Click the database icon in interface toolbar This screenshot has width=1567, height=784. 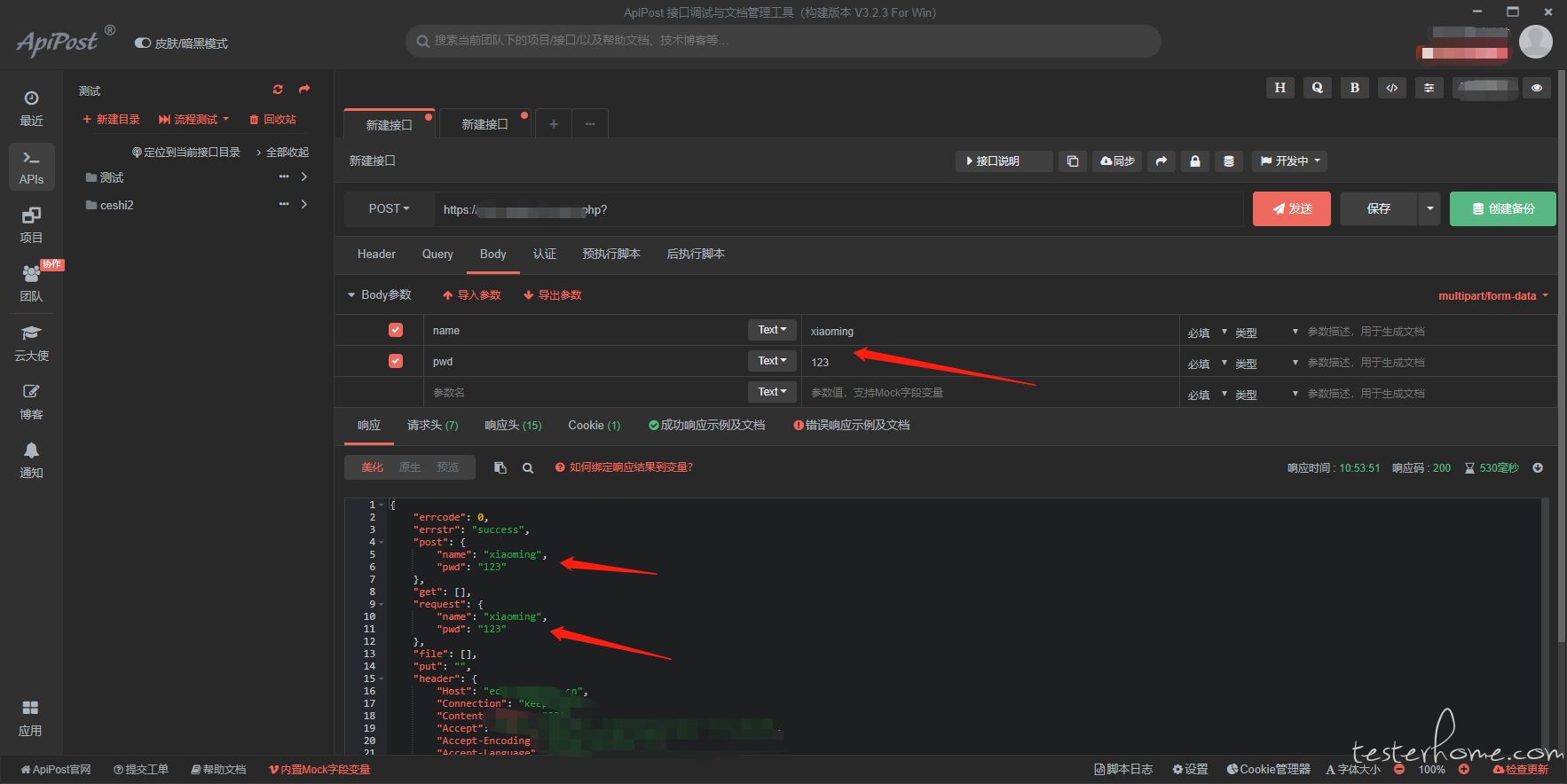(1228, 161)
